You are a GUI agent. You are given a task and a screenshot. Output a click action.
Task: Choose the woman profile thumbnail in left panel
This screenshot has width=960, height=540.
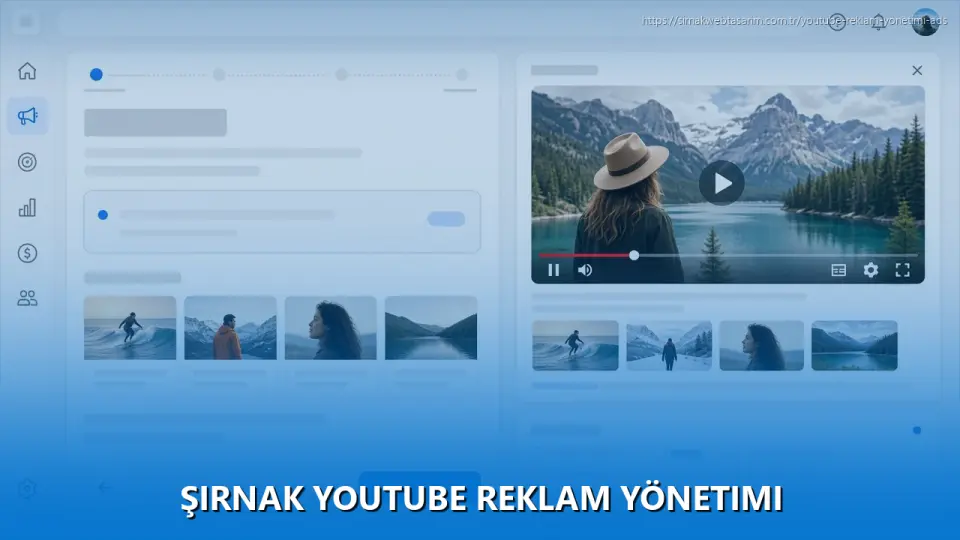(331, 328)
